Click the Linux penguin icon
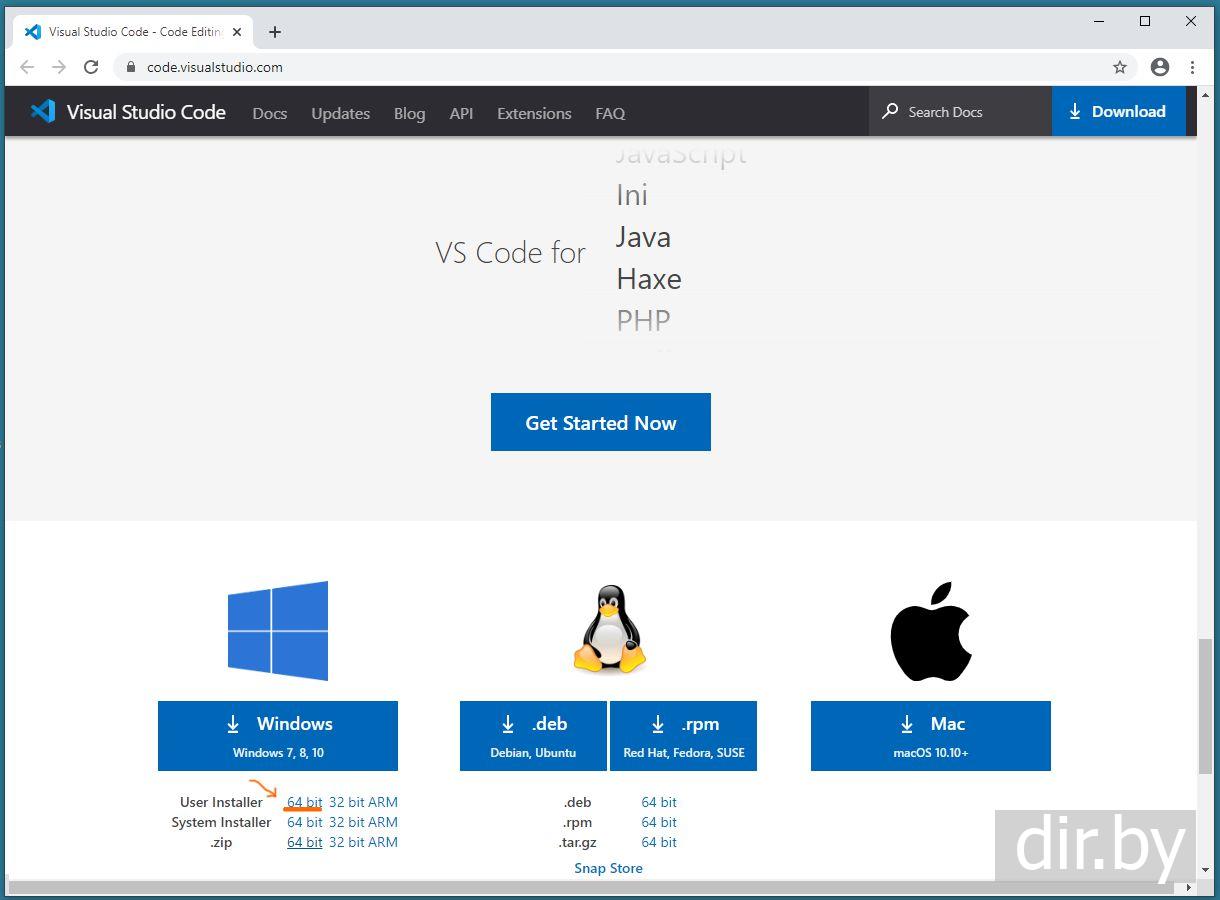 [x=609, y=630]
